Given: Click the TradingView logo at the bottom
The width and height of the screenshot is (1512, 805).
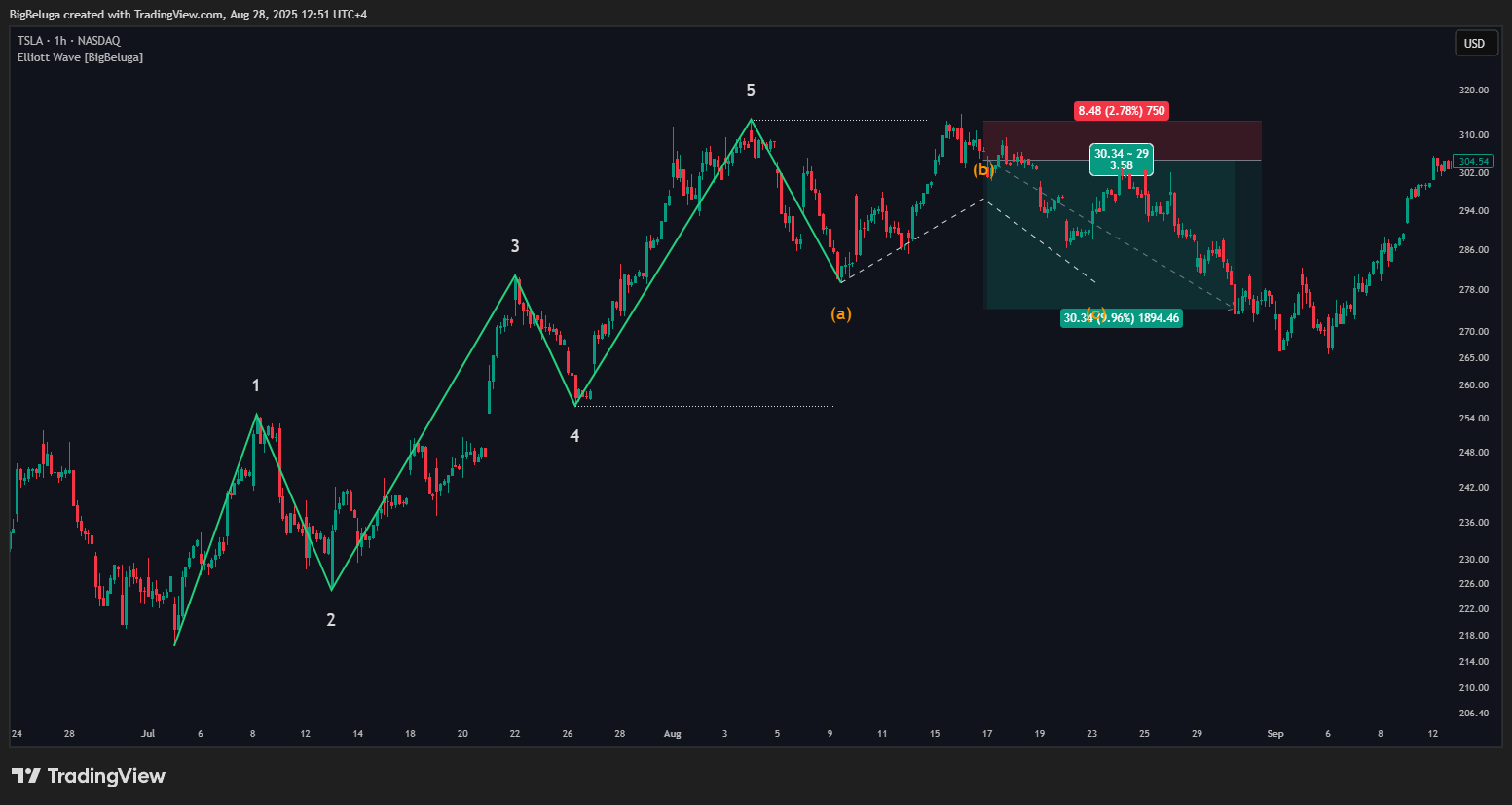Looking at the screenshot, I should tap(89, 776).
